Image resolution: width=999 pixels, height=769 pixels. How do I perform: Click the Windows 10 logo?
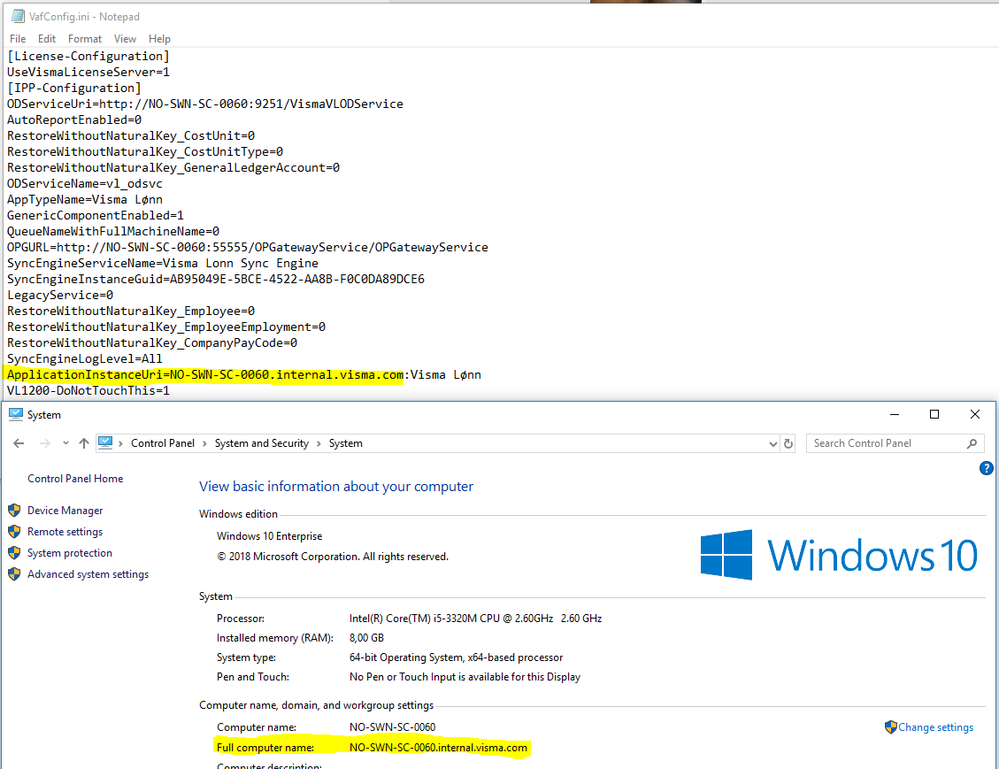[839, 554]
